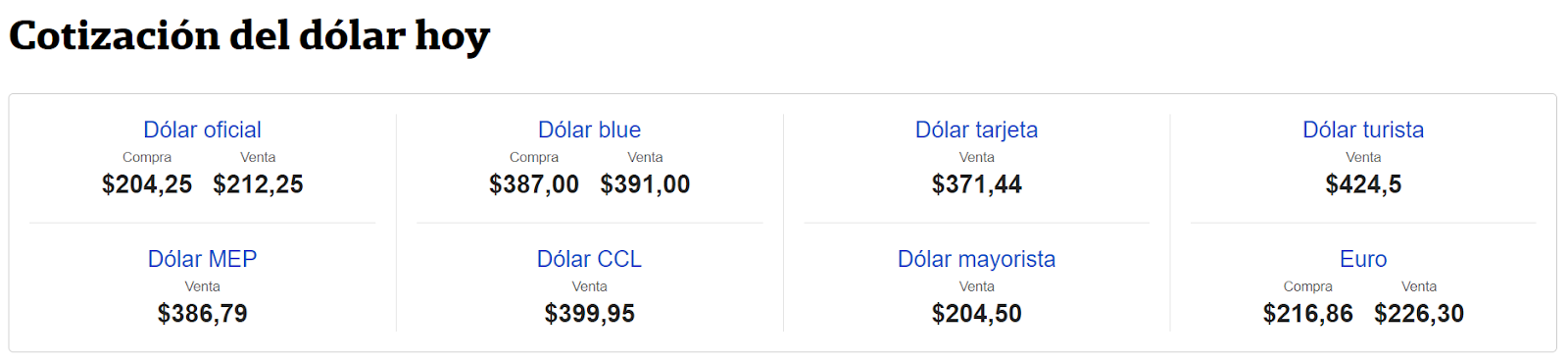Open the Dólar blue link
The height and width of the screenshot is (360, 1568).
pos(589,129)
